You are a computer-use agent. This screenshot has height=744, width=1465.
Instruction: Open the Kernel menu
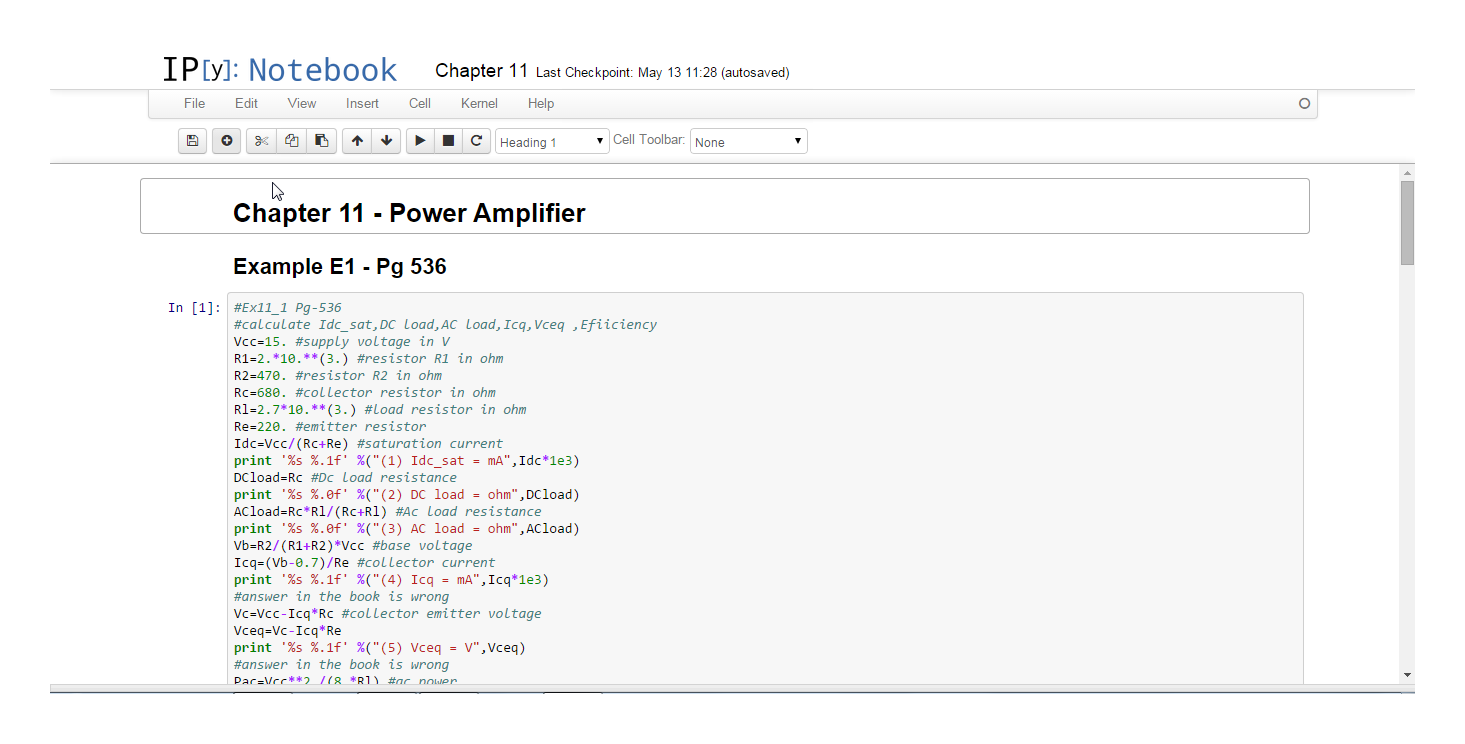click(479, 103)
